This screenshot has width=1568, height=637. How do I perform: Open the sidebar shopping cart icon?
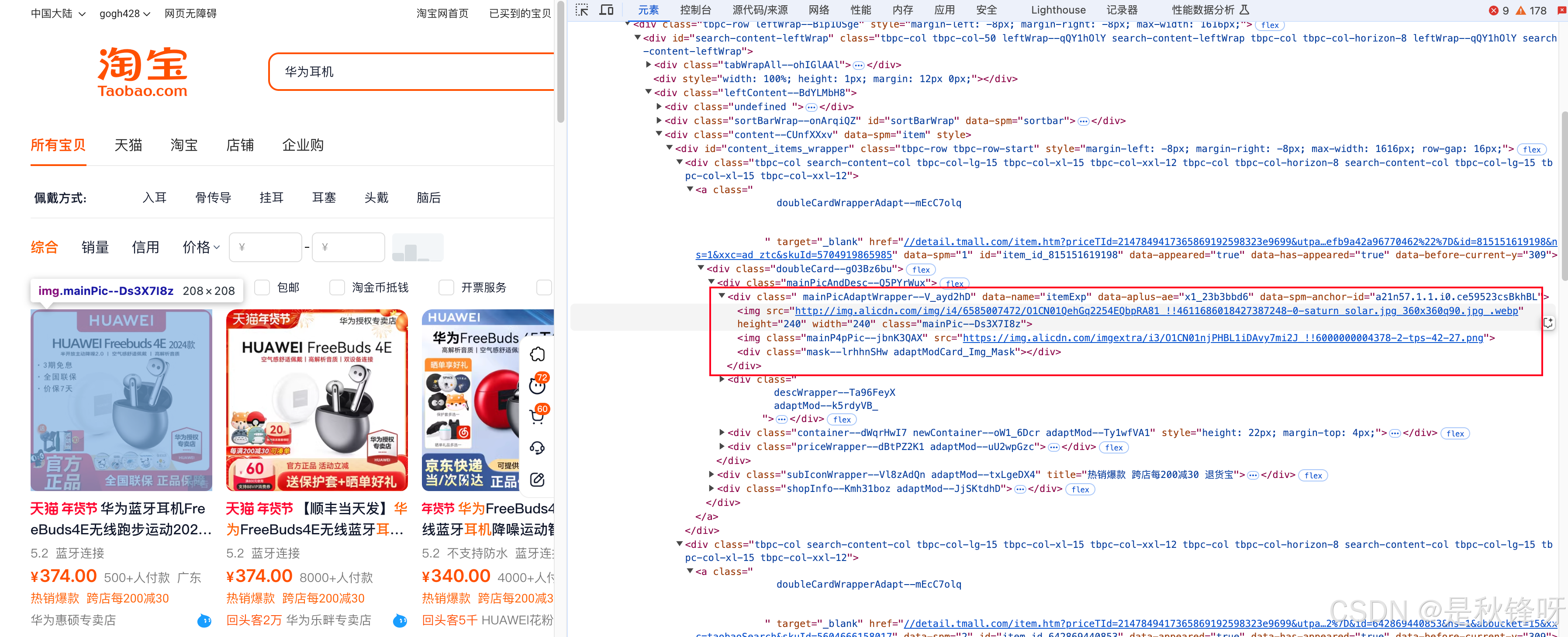click(x=537, y=416)
